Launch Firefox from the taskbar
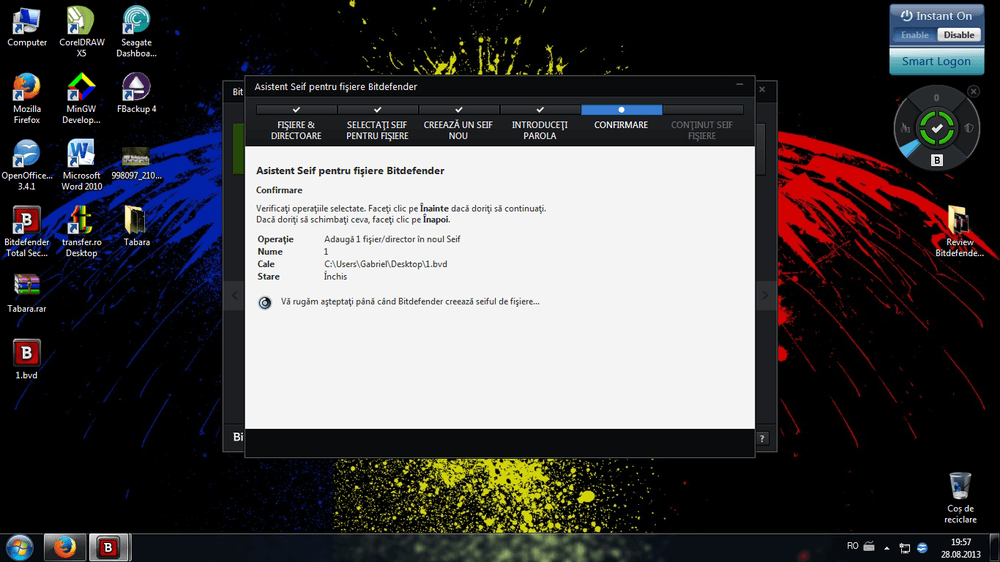 pos(65,547)
